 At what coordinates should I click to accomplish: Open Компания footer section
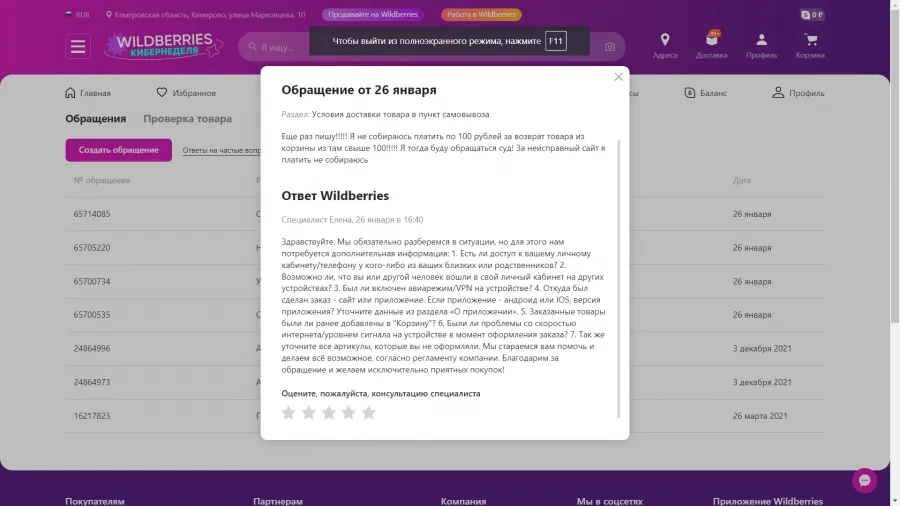[463, 501]
